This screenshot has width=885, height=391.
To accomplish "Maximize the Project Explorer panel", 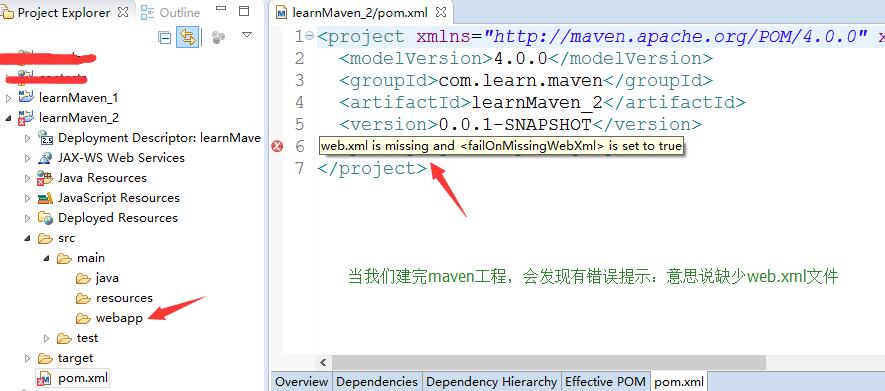I will coord(244,11).
